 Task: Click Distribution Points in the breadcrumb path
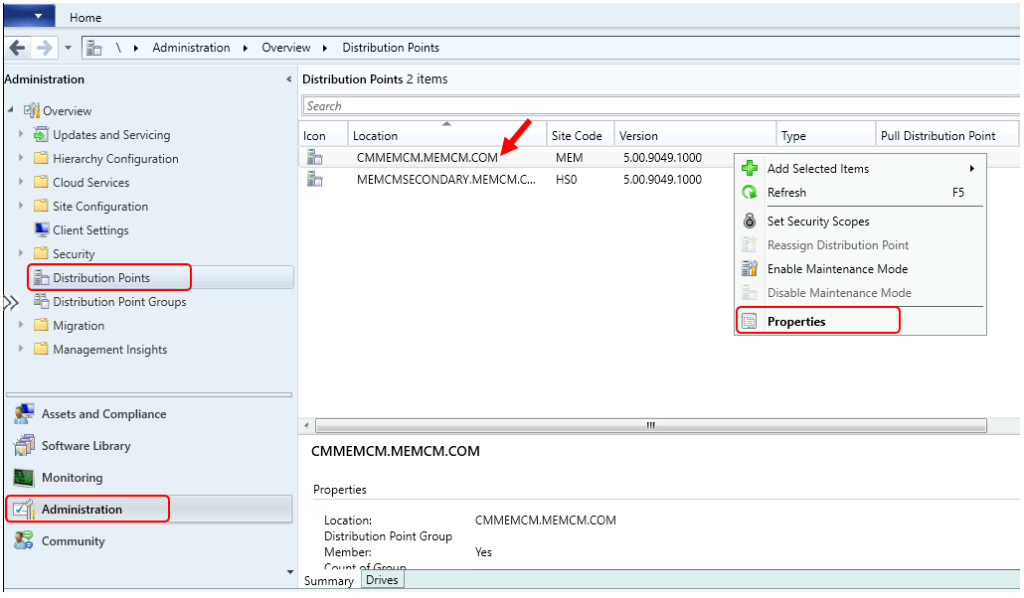point(391,48)
